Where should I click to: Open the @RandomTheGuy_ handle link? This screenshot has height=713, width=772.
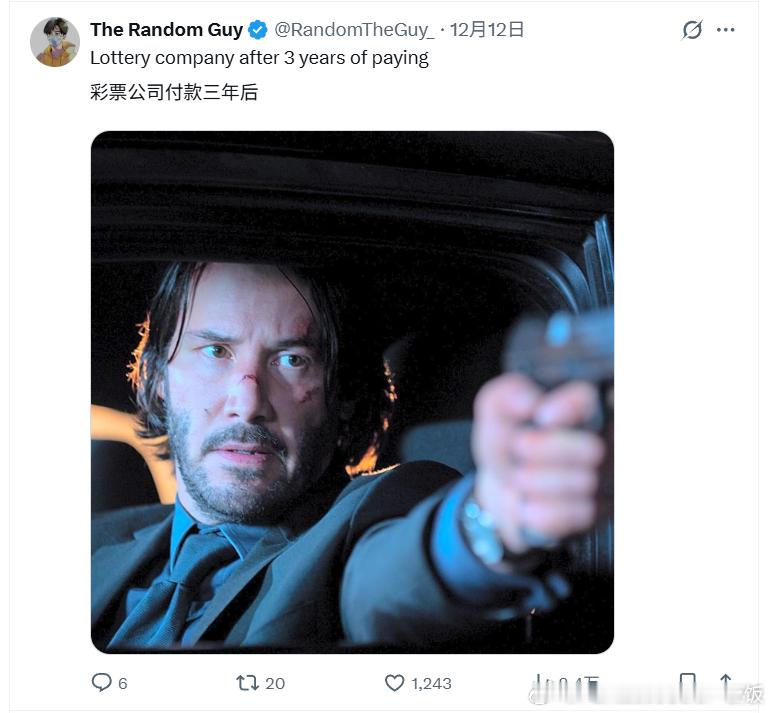click(x=353, y=30)
